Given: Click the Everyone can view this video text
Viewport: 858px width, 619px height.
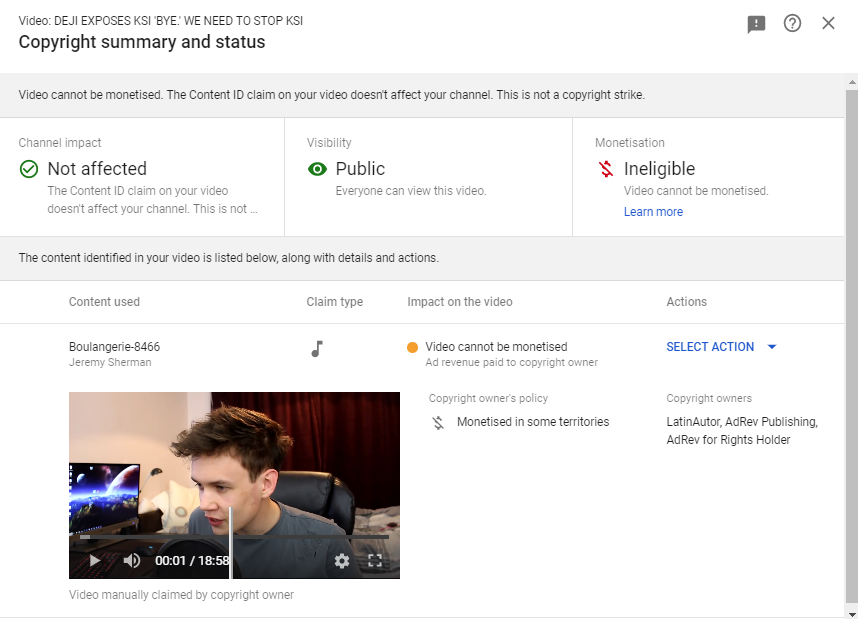Looking at the screenshot, I should (x=411, y=191).
